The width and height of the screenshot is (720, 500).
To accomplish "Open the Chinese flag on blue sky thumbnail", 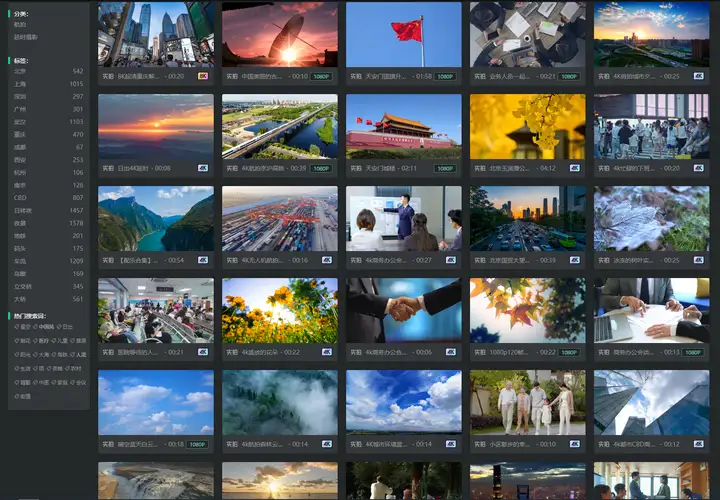I will 404,34.
